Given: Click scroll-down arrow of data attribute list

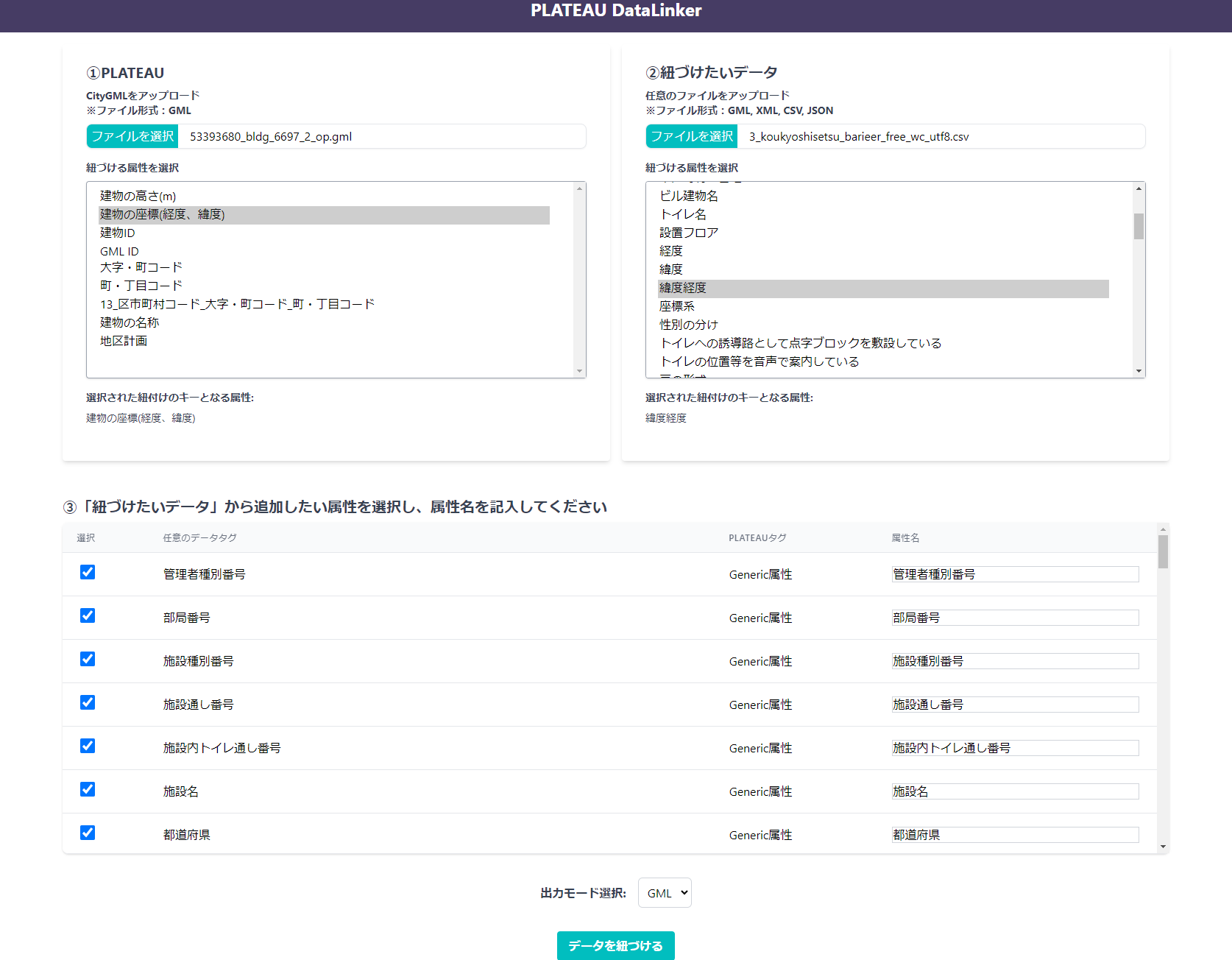Looking at the screenshot, I should pos(1139,371).
